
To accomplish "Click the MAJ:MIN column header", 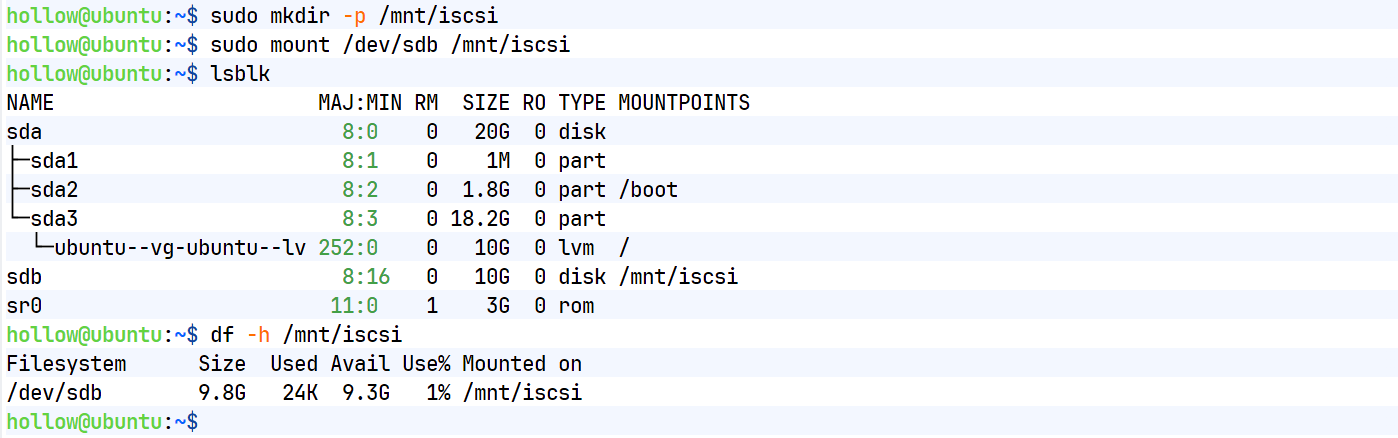I will point(360,103).
